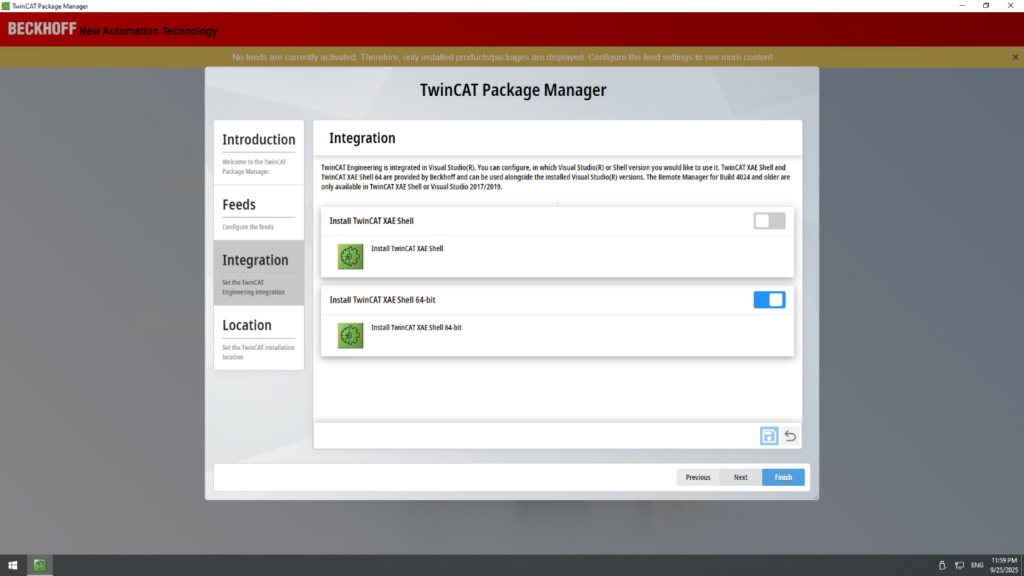Enable the Install TwinCAT XAE Shell toggle
1024x576 pixels.
point(769,221)
